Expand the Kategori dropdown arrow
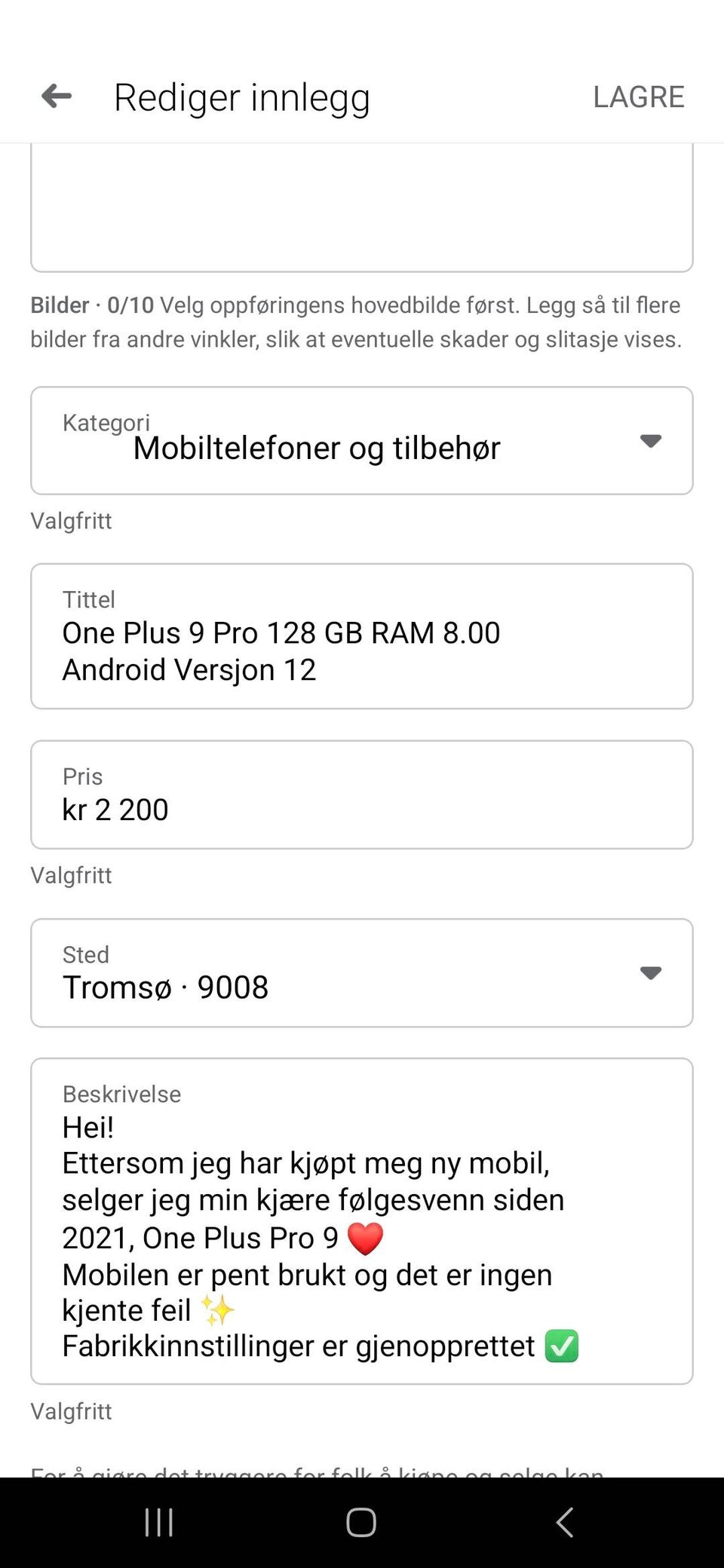Screen dimensions: 724x1568 650,441
